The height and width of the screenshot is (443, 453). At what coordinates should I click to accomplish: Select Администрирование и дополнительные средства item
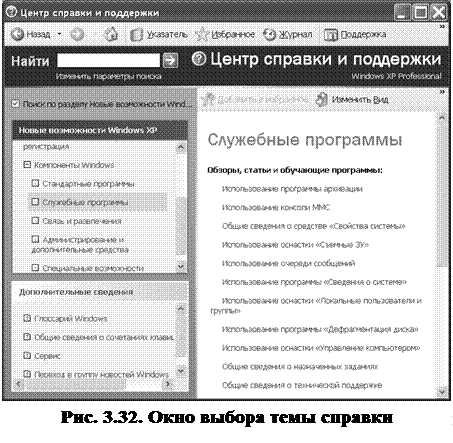80,245
